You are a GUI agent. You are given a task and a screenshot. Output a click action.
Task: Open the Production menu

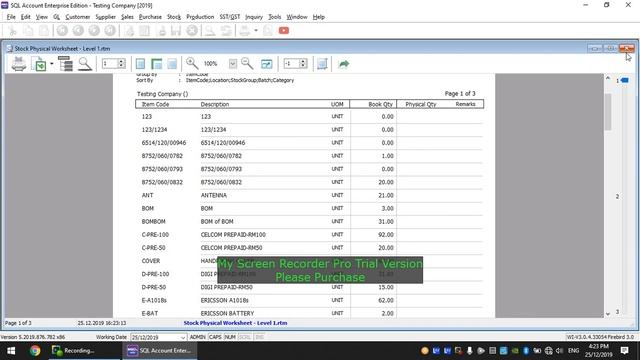(x=200, y=17)
